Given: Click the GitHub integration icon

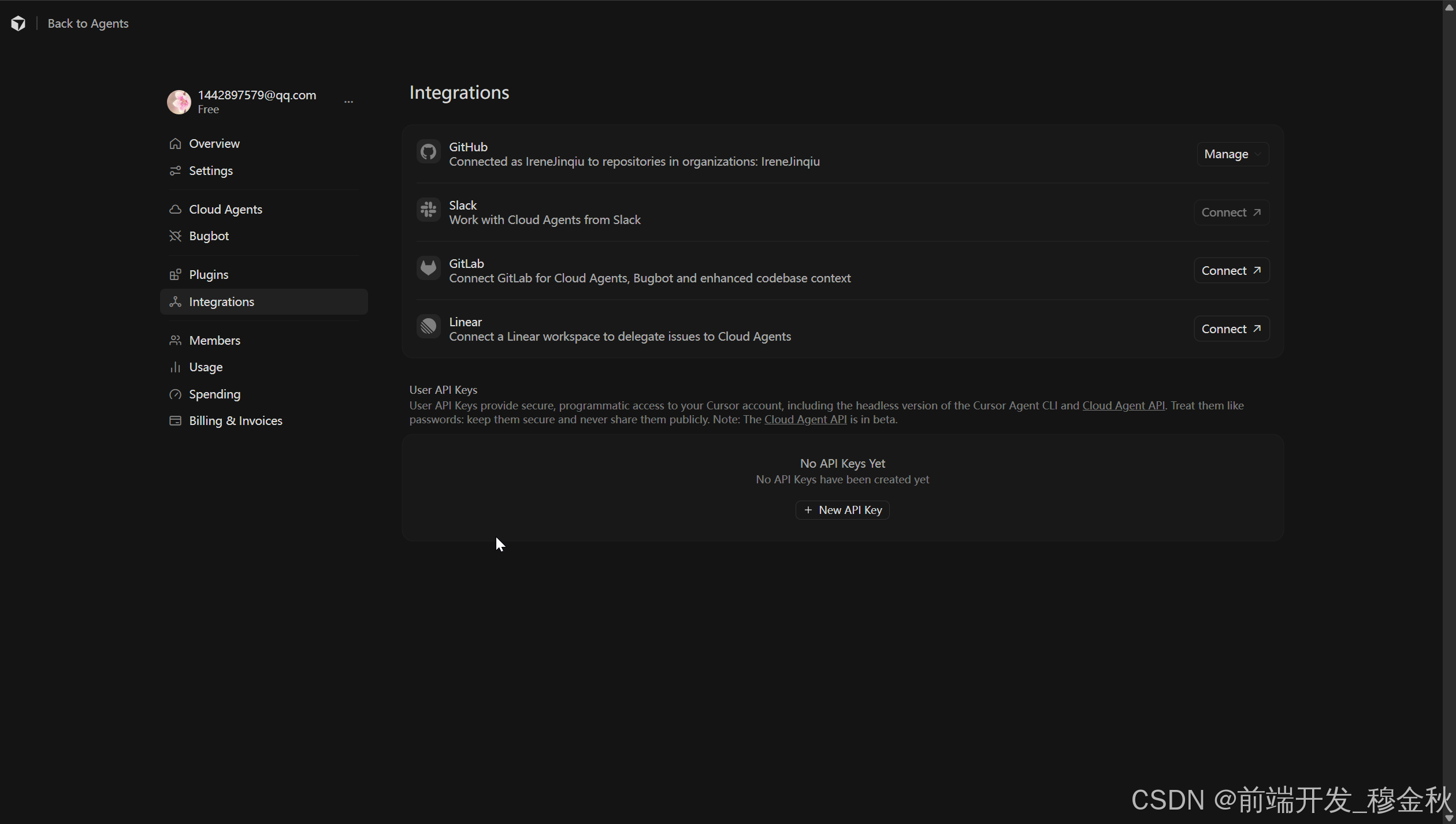Looking at the screenshot, I should click(428, 152).
